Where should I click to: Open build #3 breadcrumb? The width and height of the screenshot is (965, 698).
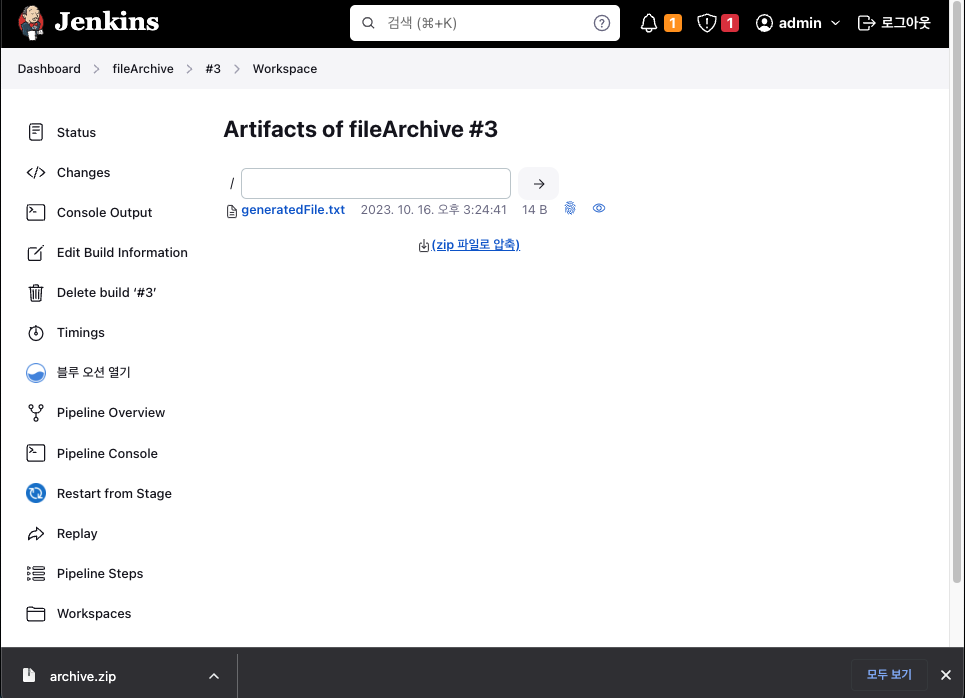coord(213,69)
